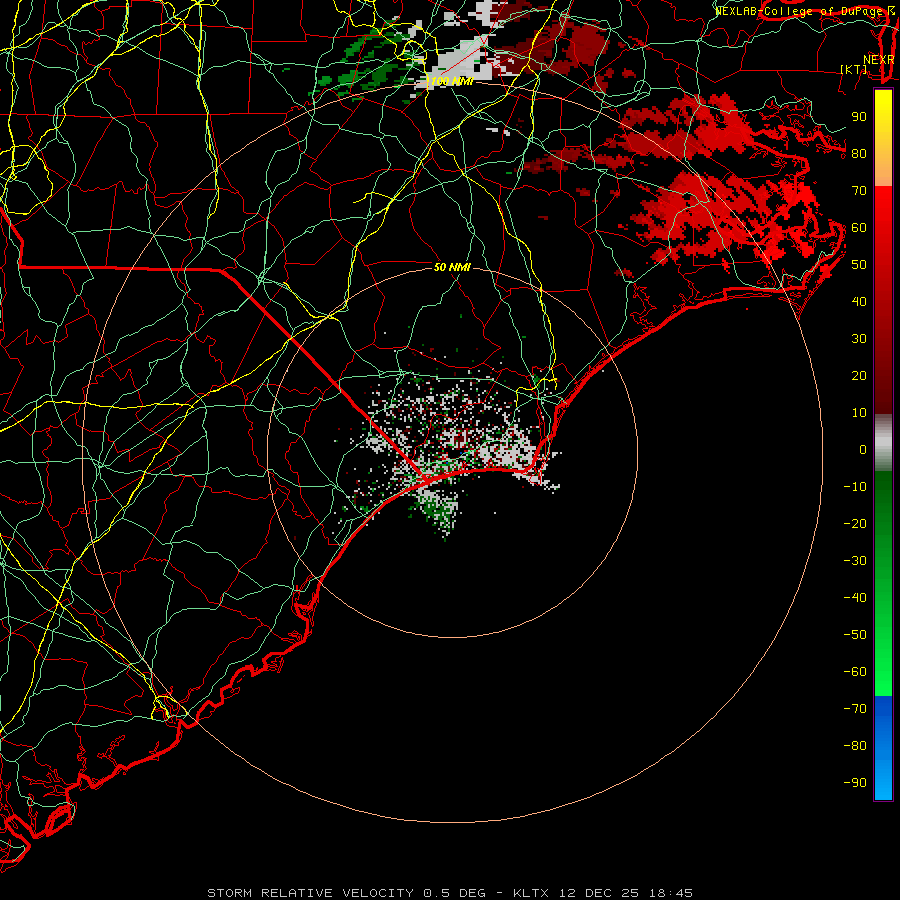Click the KT units label above colorbar

(x=854, y=69)
